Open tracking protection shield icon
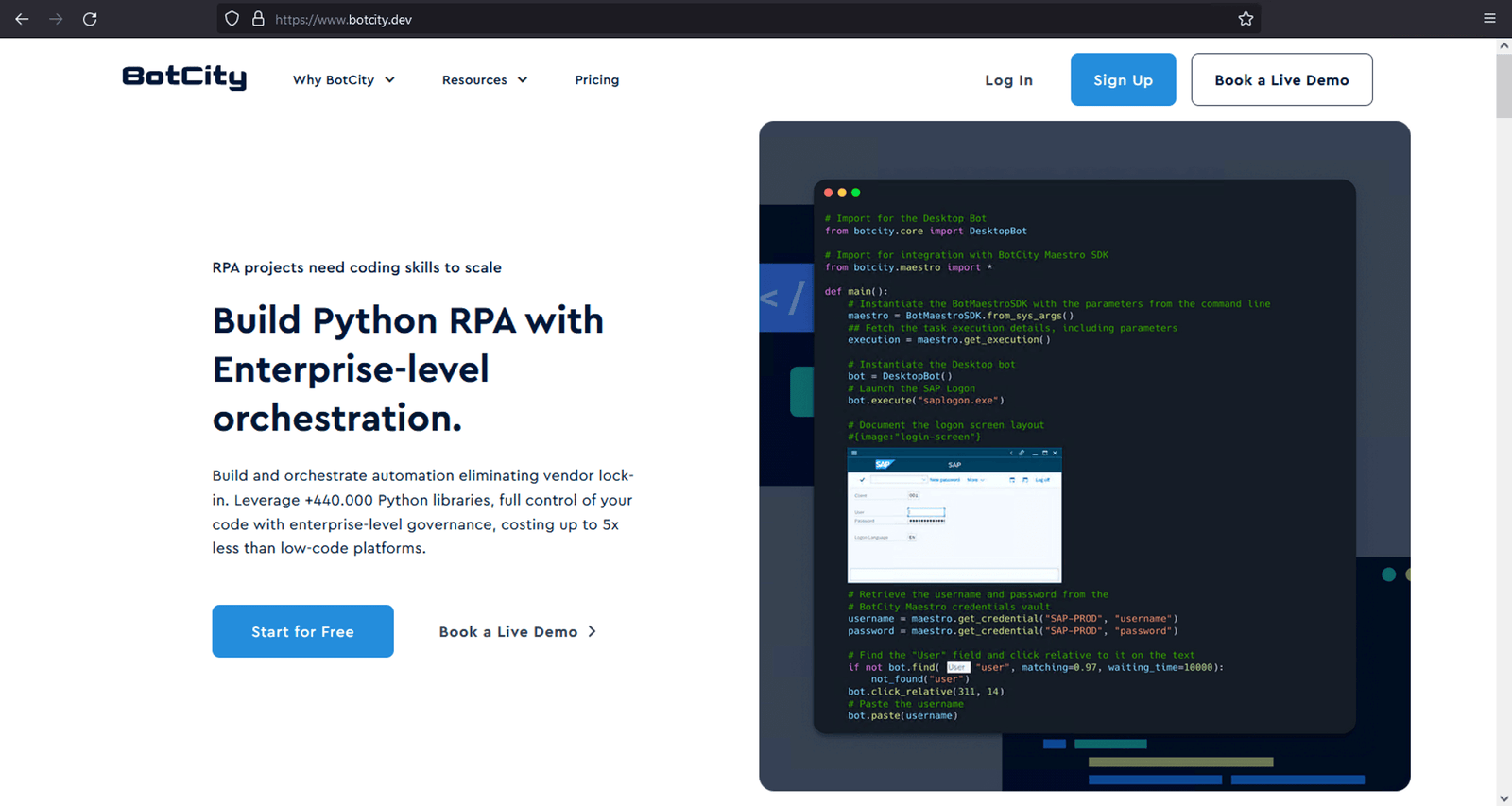1512x806 pixels. pyautogui.click(x=232, y=19)
